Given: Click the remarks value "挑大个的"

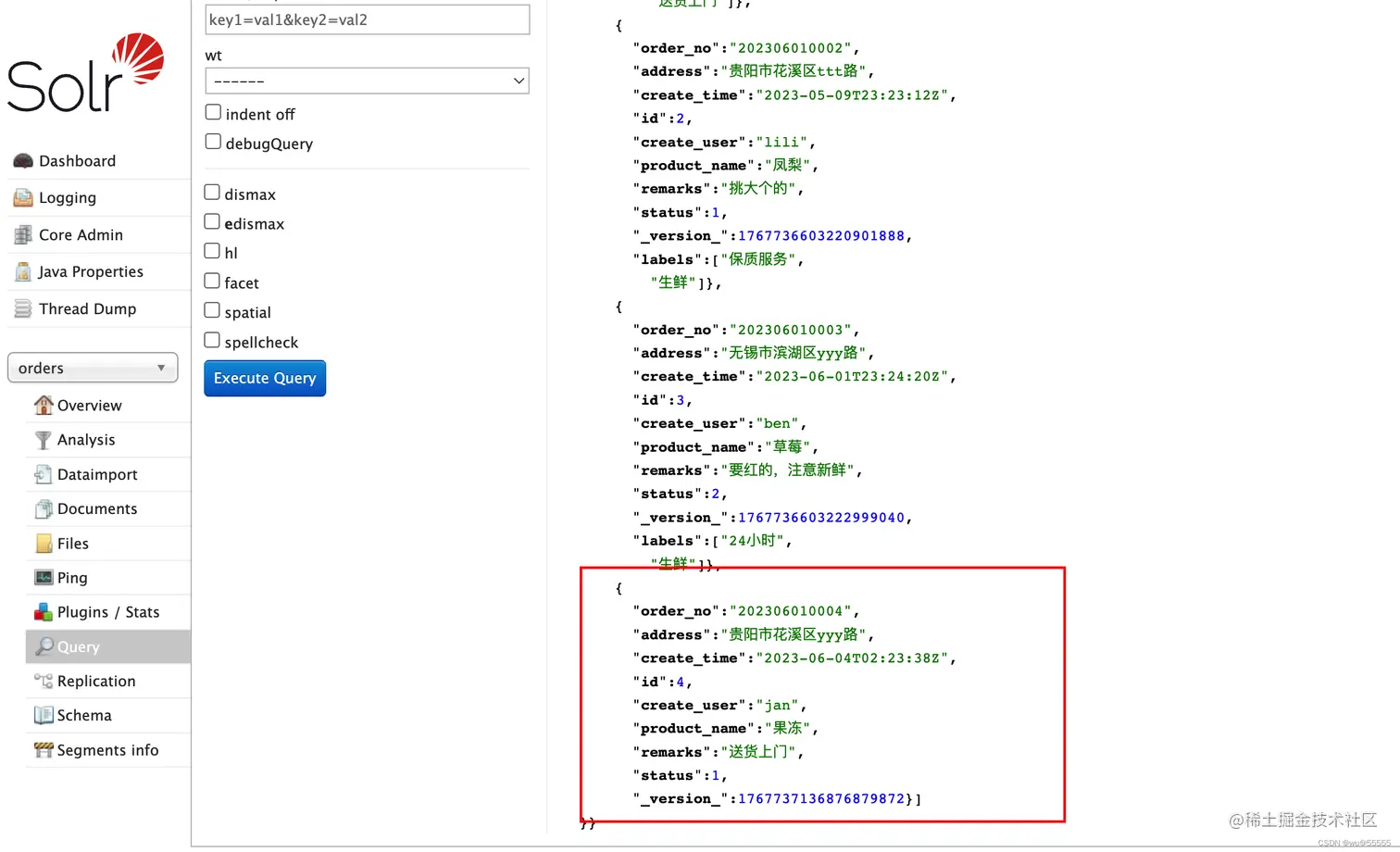Looking at the screenshot, I should coord(758,189).
